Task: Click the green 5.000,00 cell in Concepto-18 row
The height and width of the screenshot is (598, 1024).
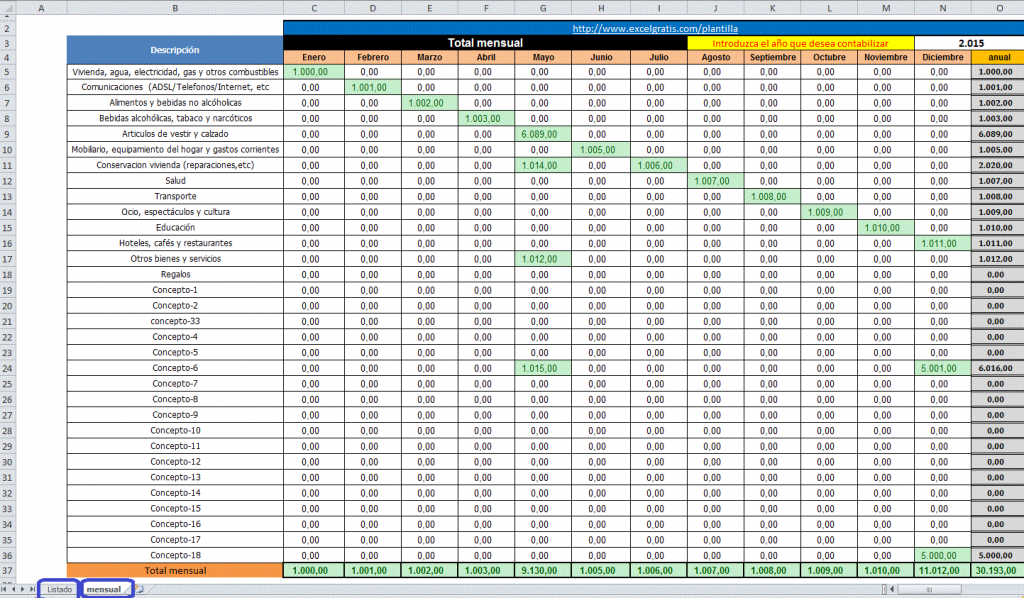Action: point(942,556)
